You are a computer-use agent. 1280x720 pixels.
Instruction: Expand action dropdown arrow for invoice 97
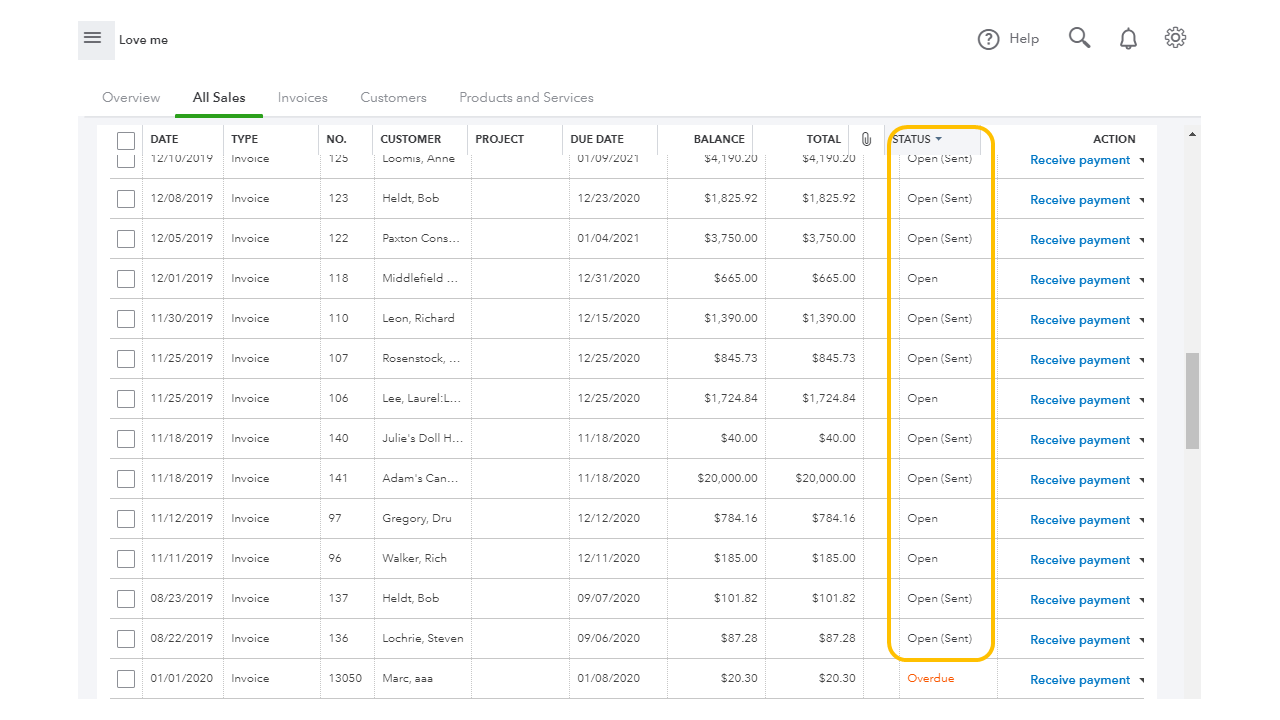coord(1142,520)
